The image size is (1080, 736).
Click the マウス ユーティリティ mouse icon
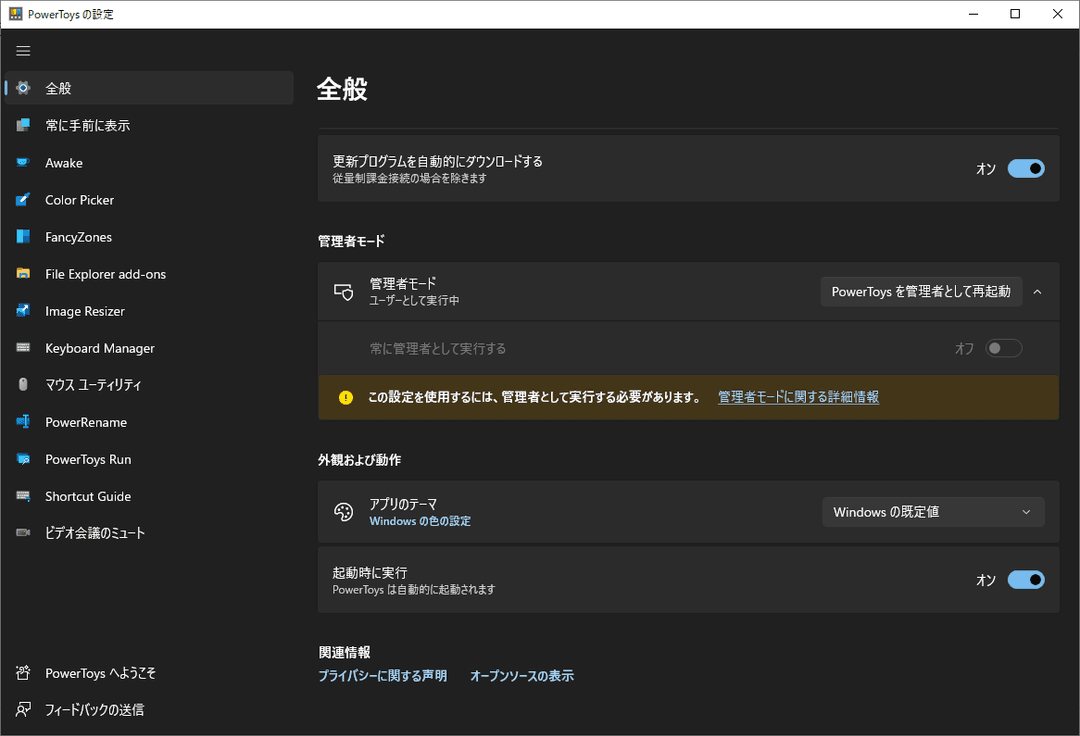pos(23,384)
